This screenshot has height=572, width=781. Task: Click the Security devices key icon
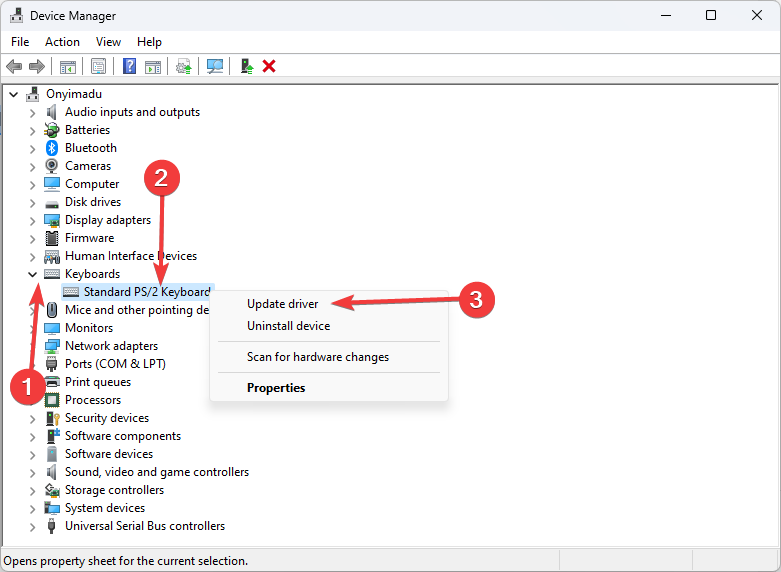(52, 418)
